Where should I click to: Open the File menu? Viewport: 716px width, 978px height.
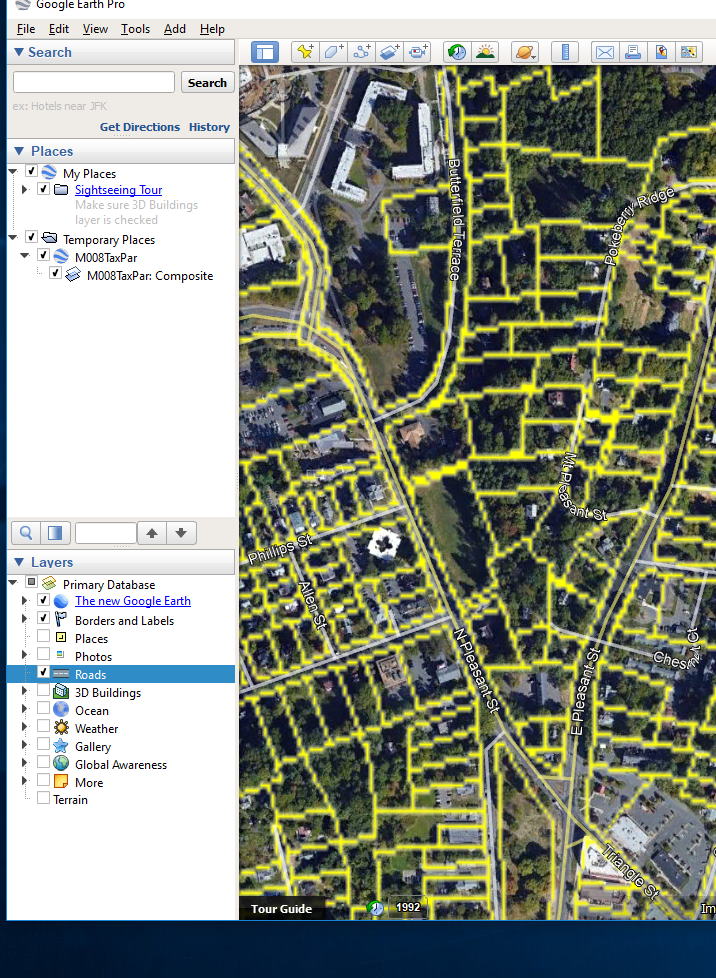(26, 29)
